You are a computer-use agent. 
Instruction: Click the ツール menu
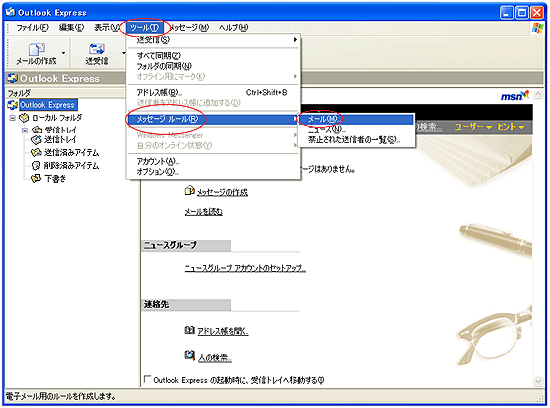[x=144, y=27]
